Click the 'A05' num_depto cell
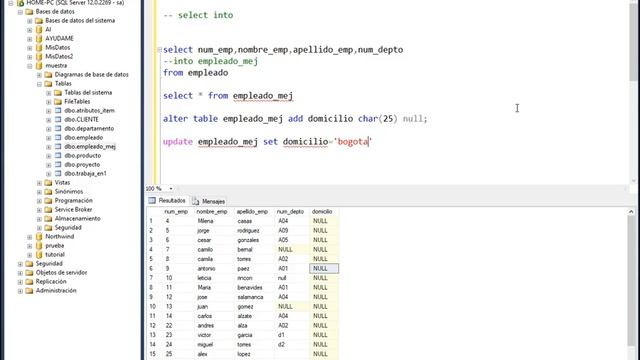The image size is (640, 360). (x=292, y=240)
